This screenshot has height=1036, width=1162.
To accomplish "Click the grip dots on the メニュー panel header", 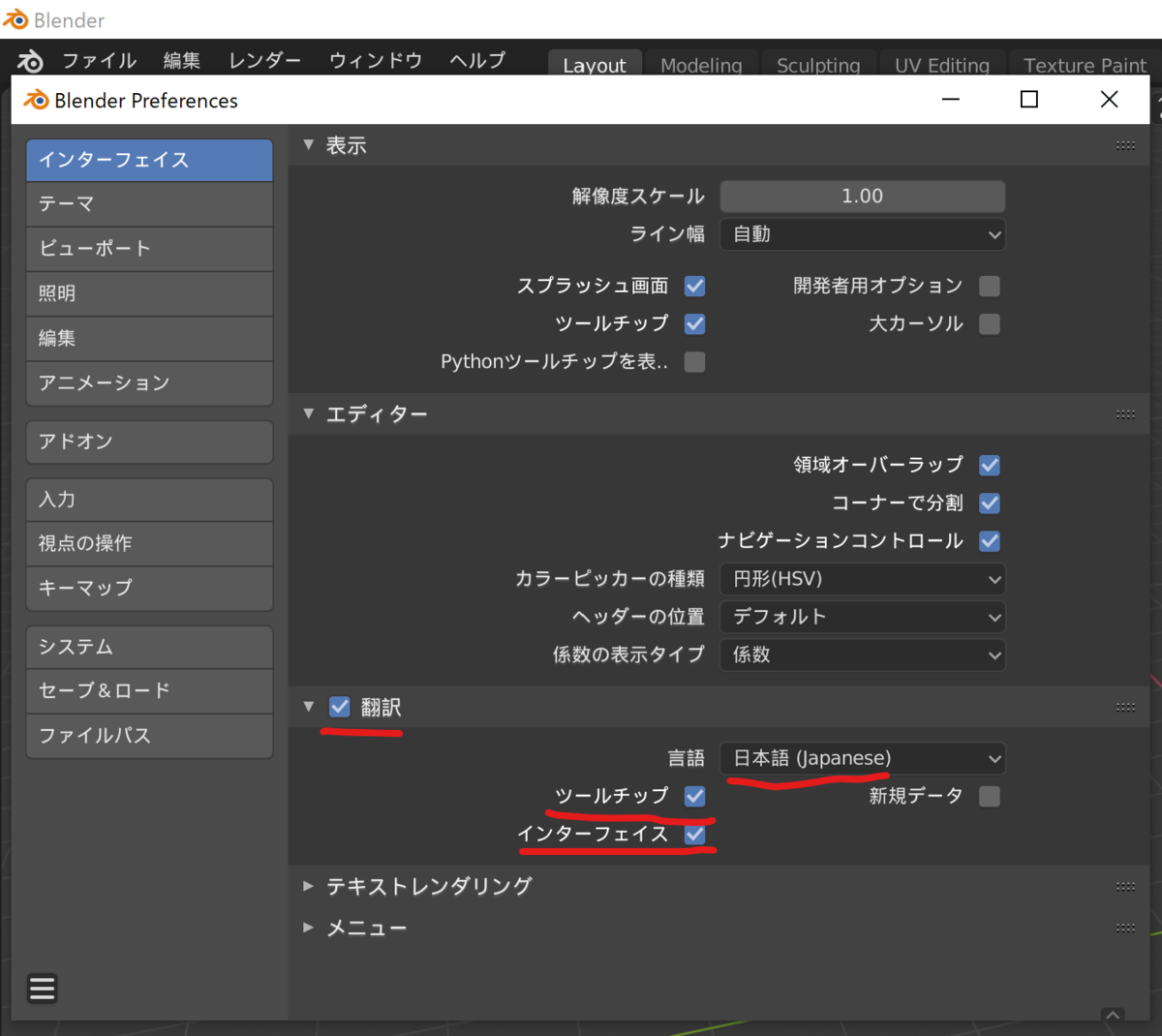I will pyautogui.click(x=1125, y=929).
